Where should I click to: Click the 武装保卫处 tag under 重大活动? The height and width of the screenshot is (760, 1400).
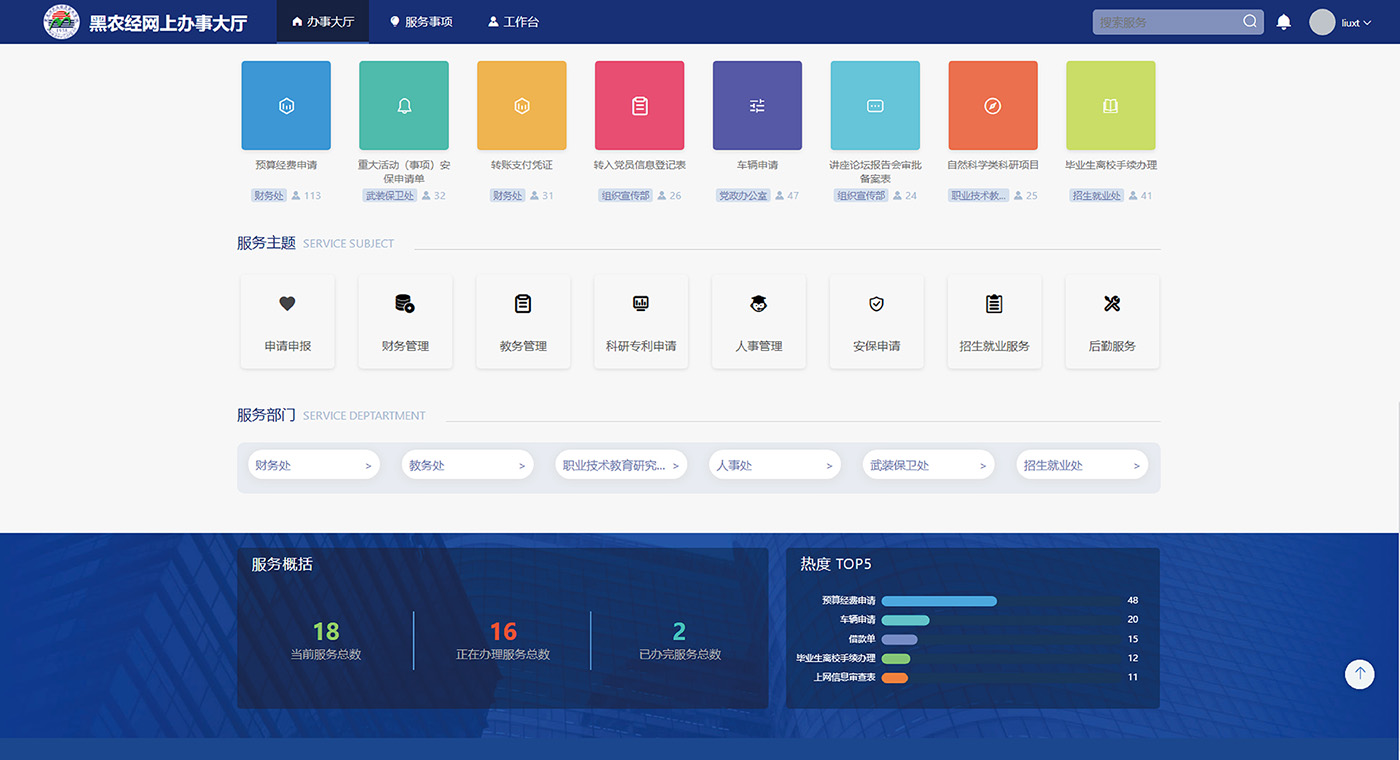pos(389,196)
